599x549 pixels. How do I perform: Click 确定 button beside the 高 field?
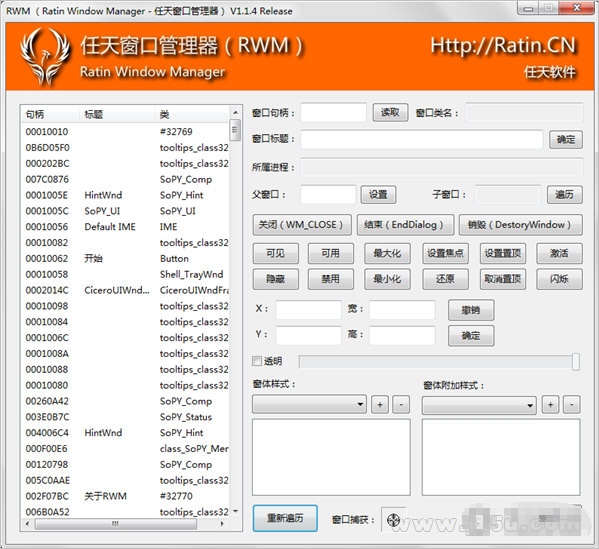[471, 335]
